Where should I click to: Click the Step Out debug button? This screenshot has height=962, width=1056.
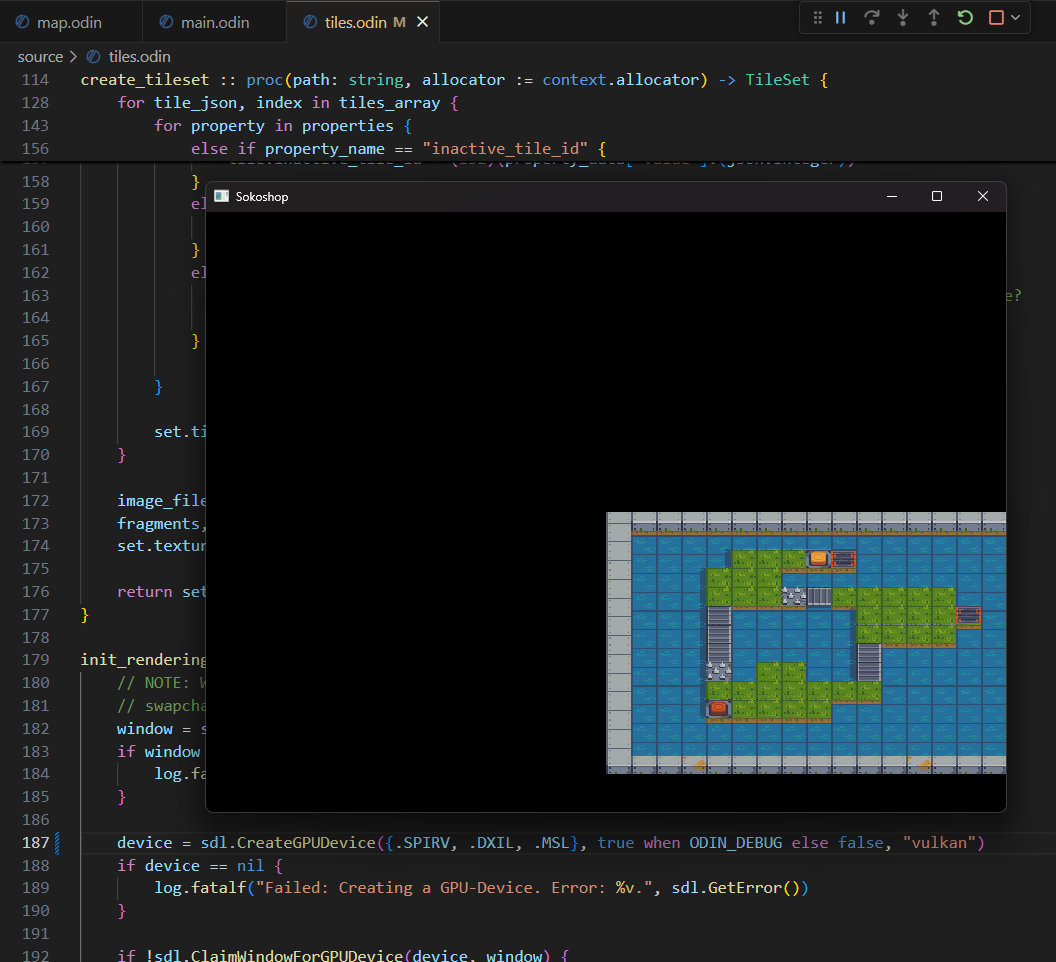tap(933, 18)
